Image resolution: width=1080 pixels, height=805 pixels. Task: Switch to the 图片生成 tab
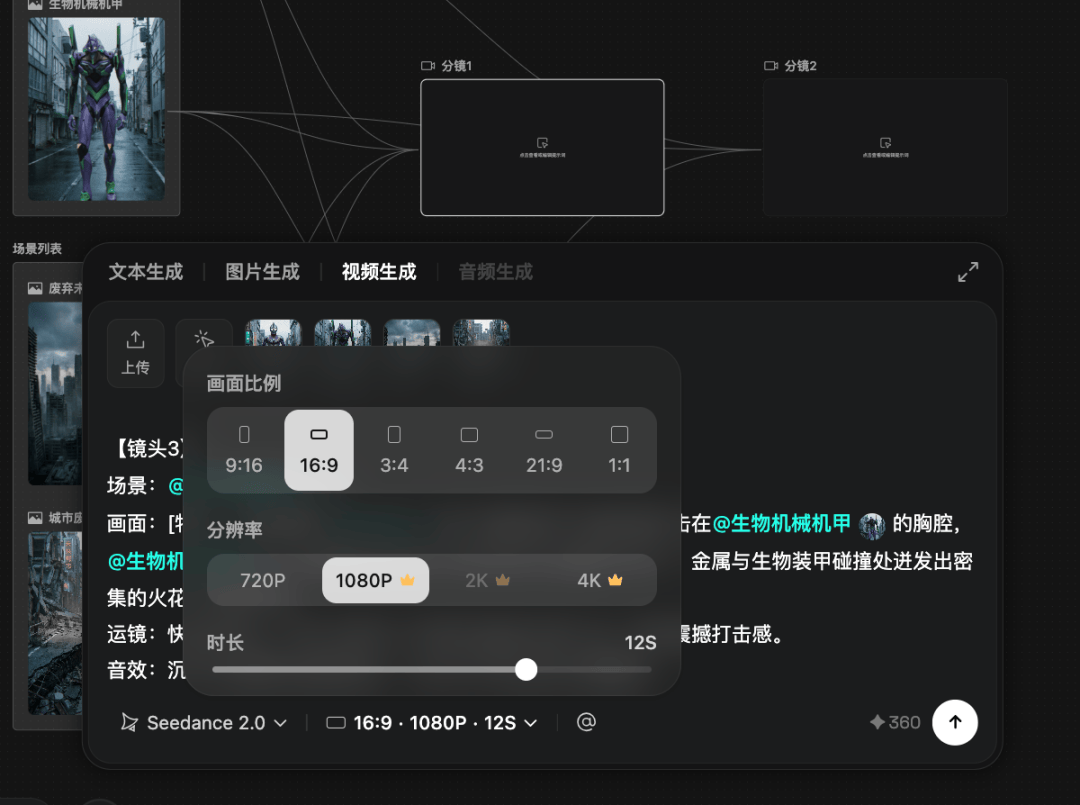[262, 272]
